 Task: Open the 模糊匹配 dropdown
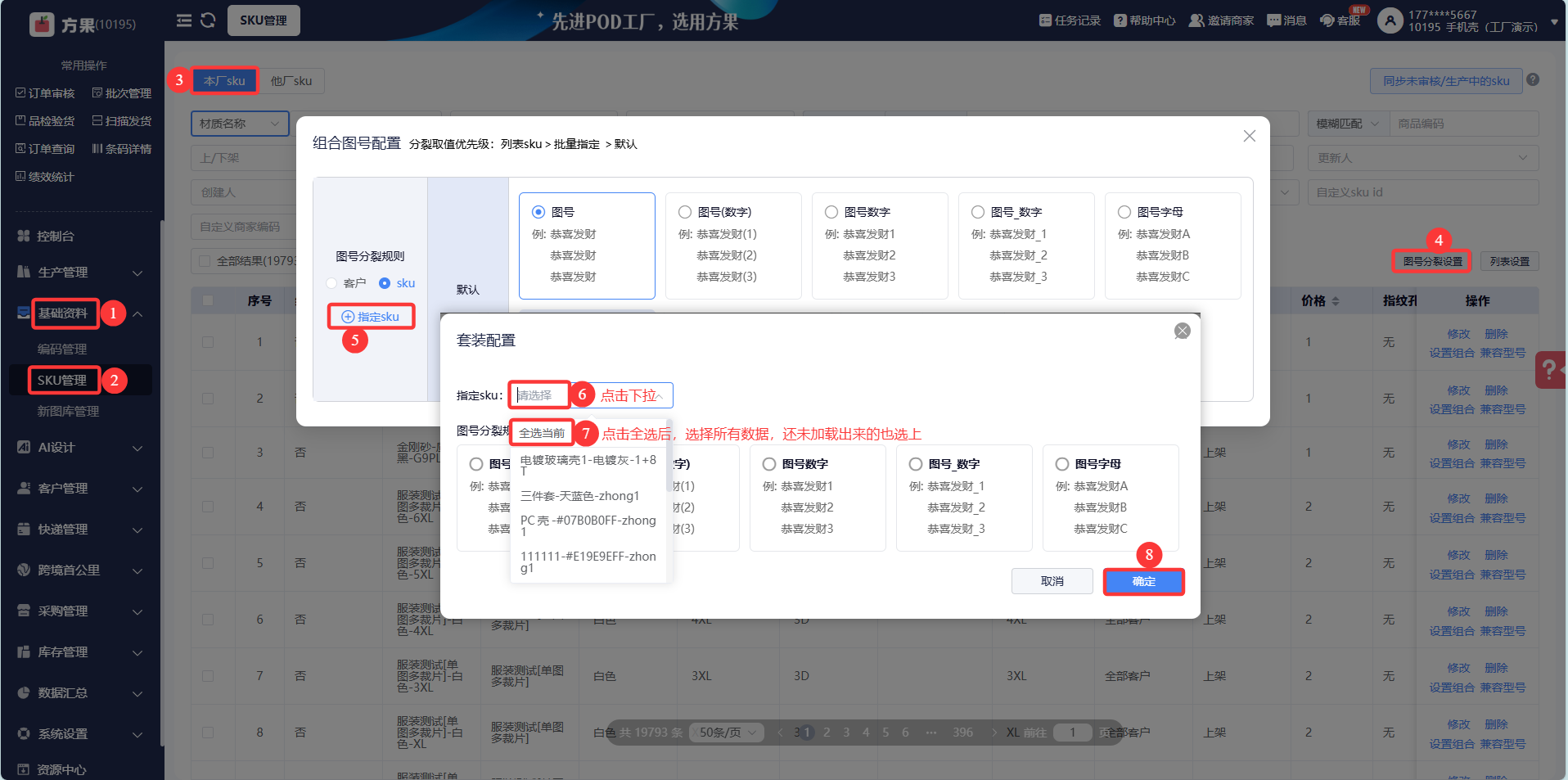[x=1348, y=124]
